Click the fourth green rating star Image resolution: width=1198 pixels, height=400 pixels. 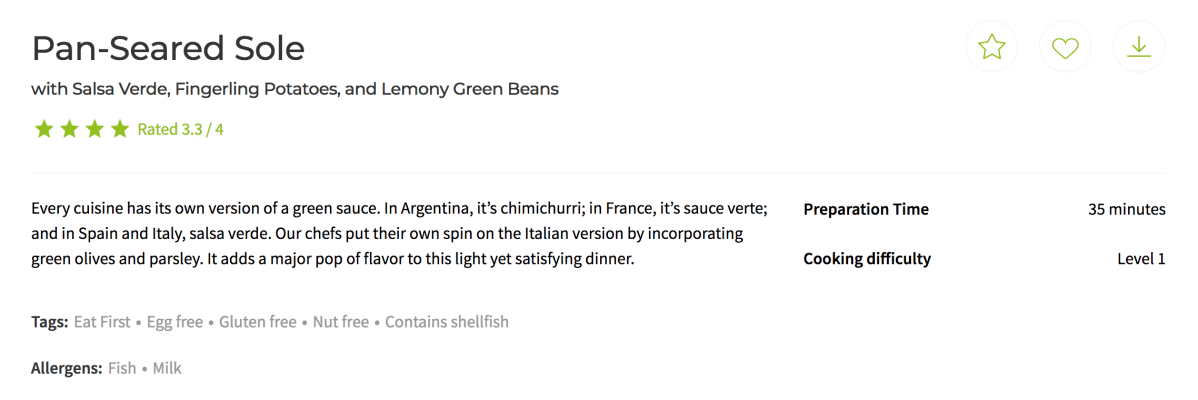point(120,129)
